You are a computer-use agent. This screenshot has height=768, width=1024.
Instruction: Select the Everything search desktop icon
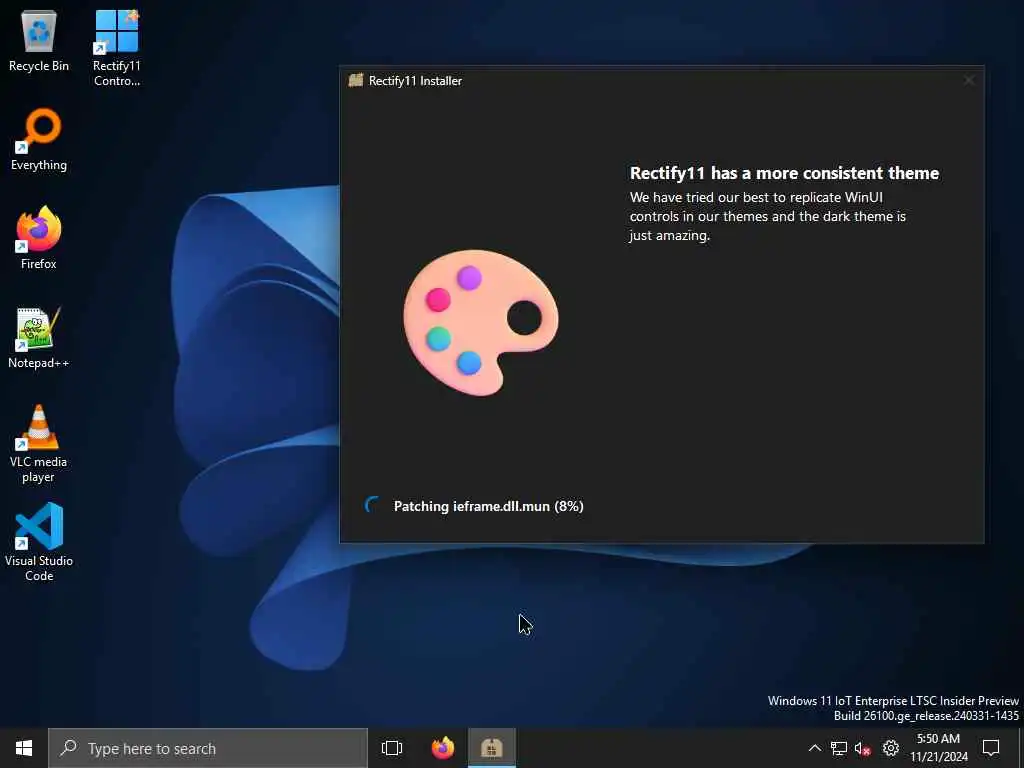click(39, 139)
